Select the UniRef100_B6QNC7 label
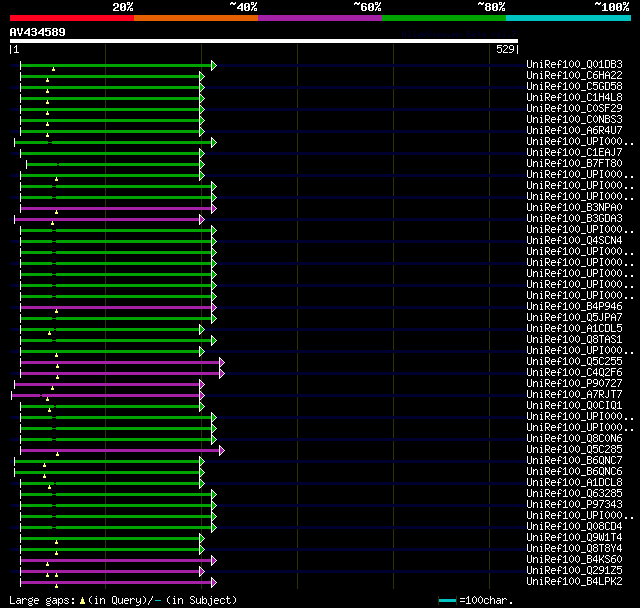This screenshot has height=608, width=640. click(x=574, y=461)
